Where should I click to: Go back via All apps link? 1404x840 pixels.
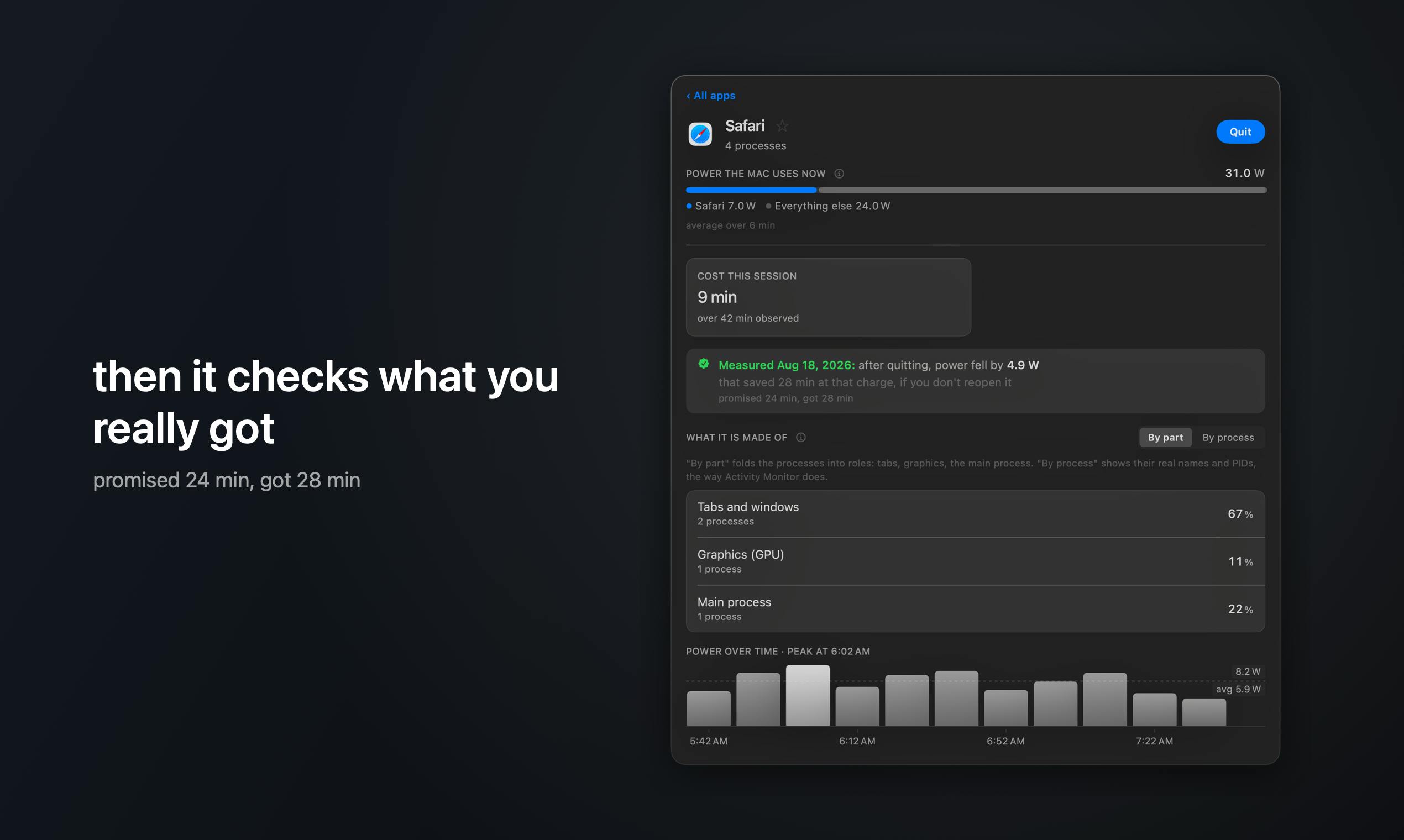[710, 95]
